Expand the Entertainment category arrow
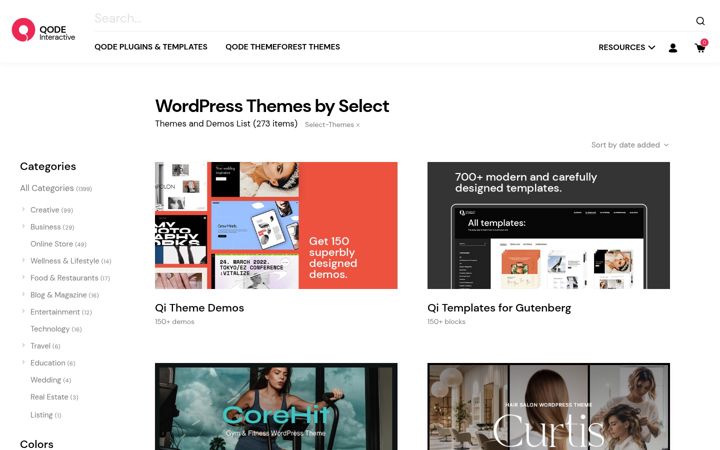 (x=23, y=311)
